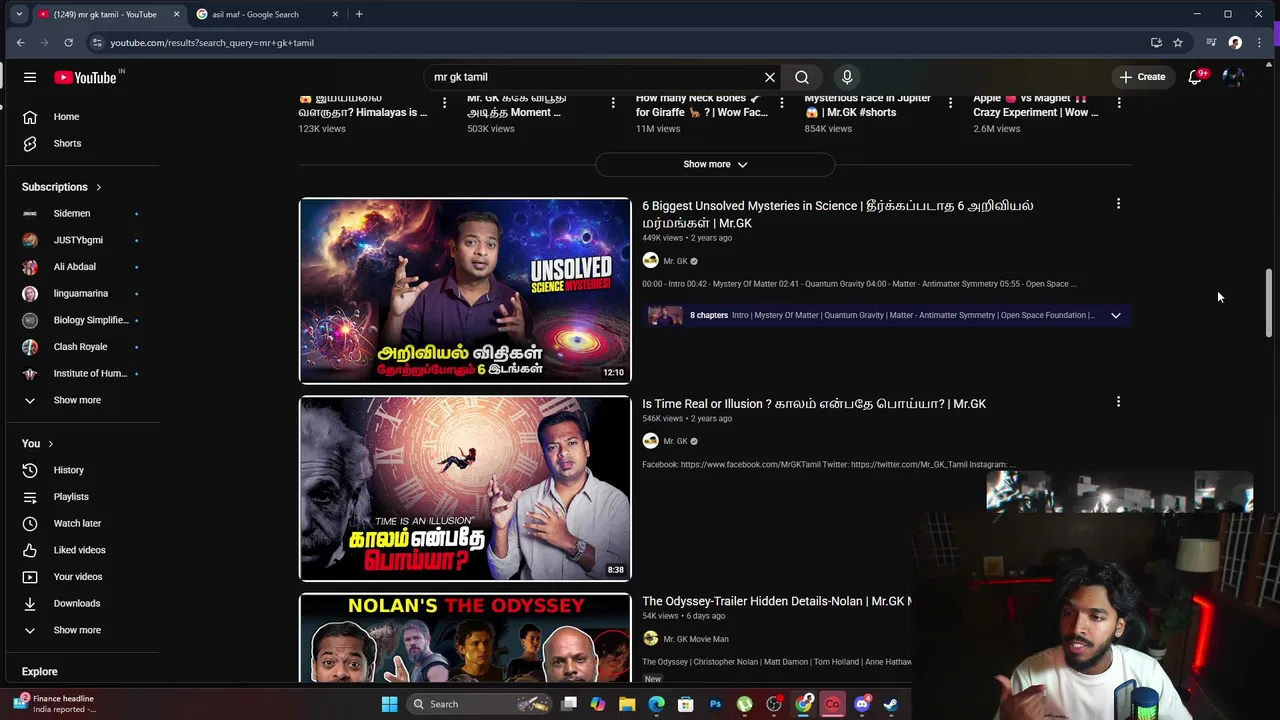Expand Show more shorts button

click(x=715, y=164)
